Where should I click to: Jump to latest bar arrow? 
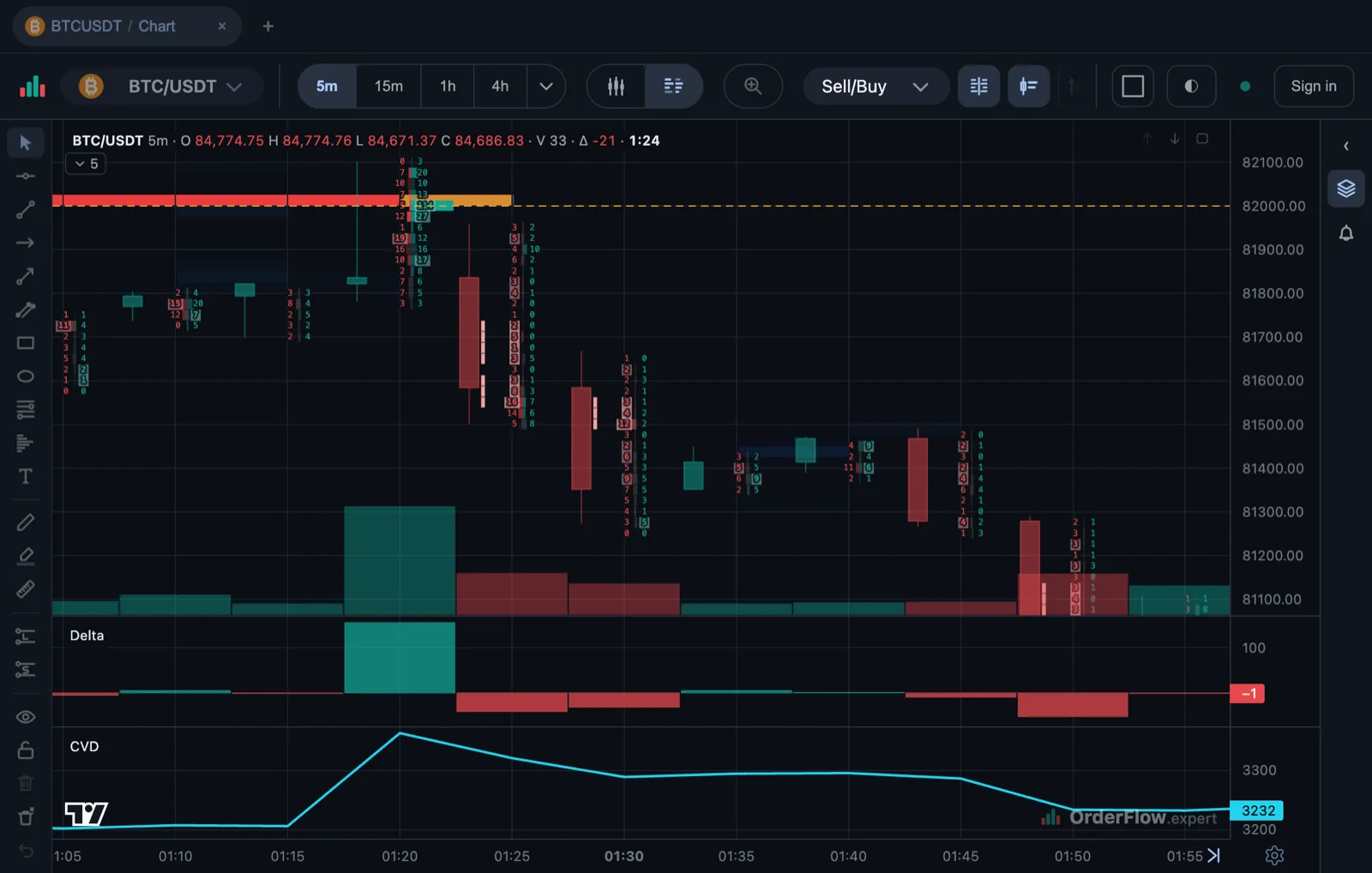point(1213,855)
